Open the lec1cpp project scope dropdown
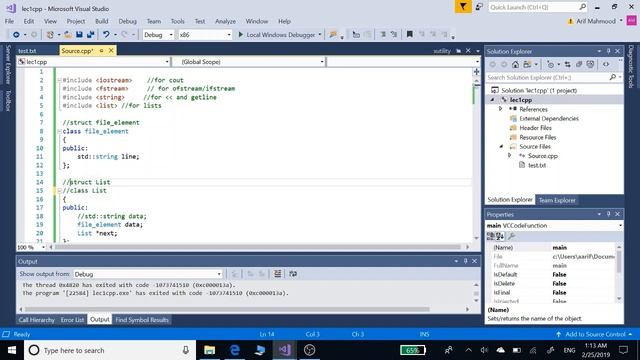Screen dimensions: 640x360 93,62
